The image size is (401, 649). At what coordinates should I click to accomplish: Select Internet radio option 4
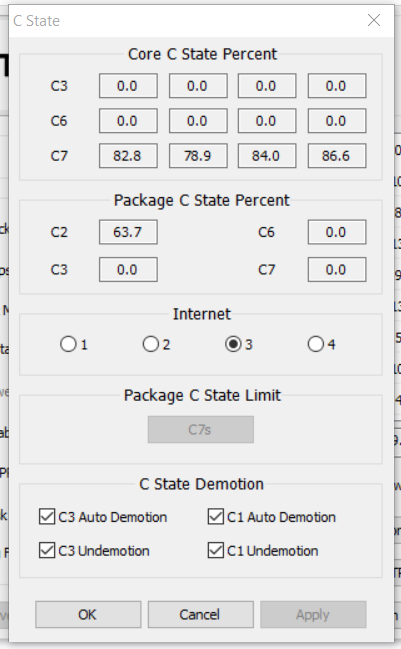click(x=316, y=344)
